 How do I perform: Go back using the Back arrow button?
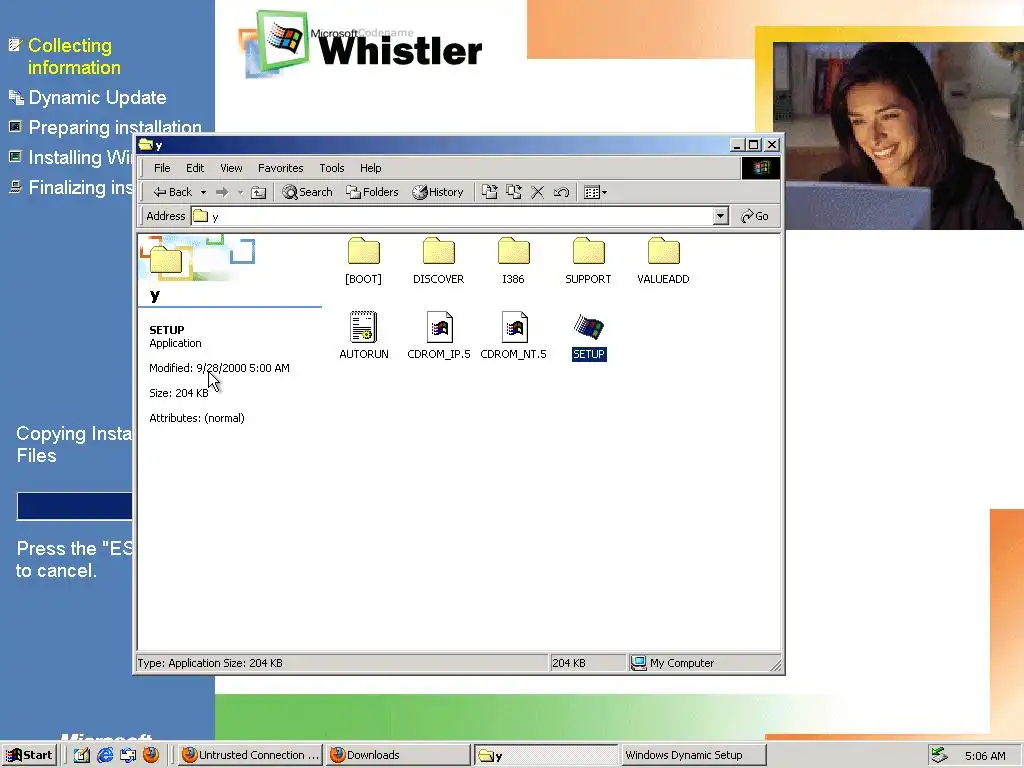pos(172,192)
